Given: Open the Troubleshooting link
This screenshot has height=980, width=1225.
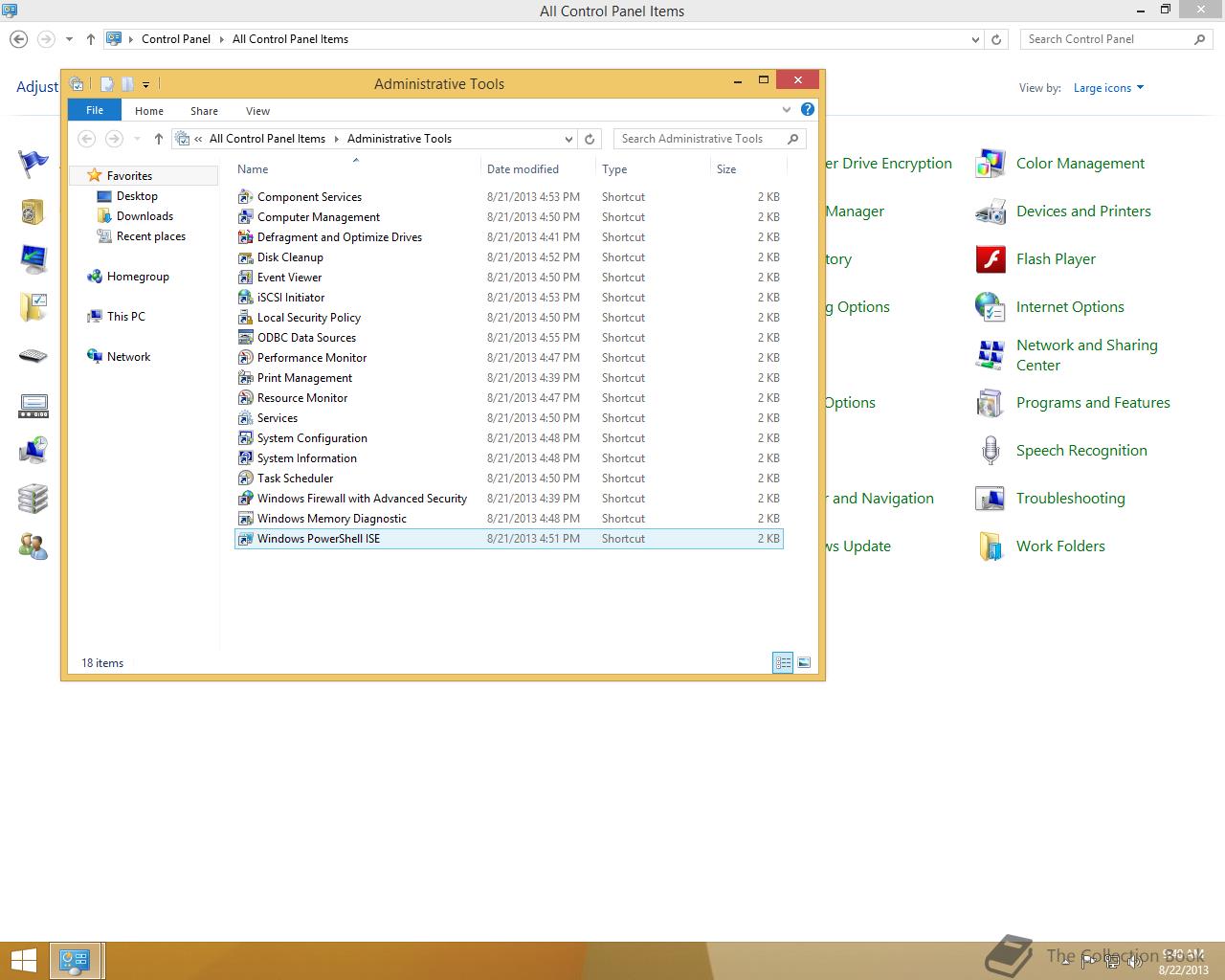Looking at the screenshot, I should pyautogui.click(x=1071, y=499).
